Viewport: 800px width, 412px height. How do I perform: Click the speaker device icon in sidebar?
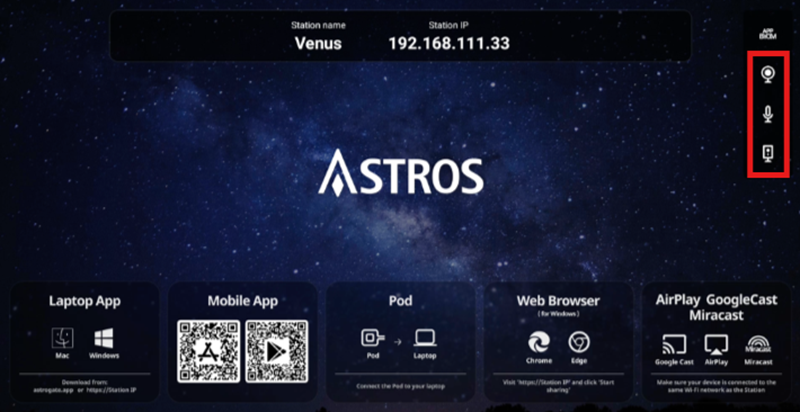click(767, 152)
